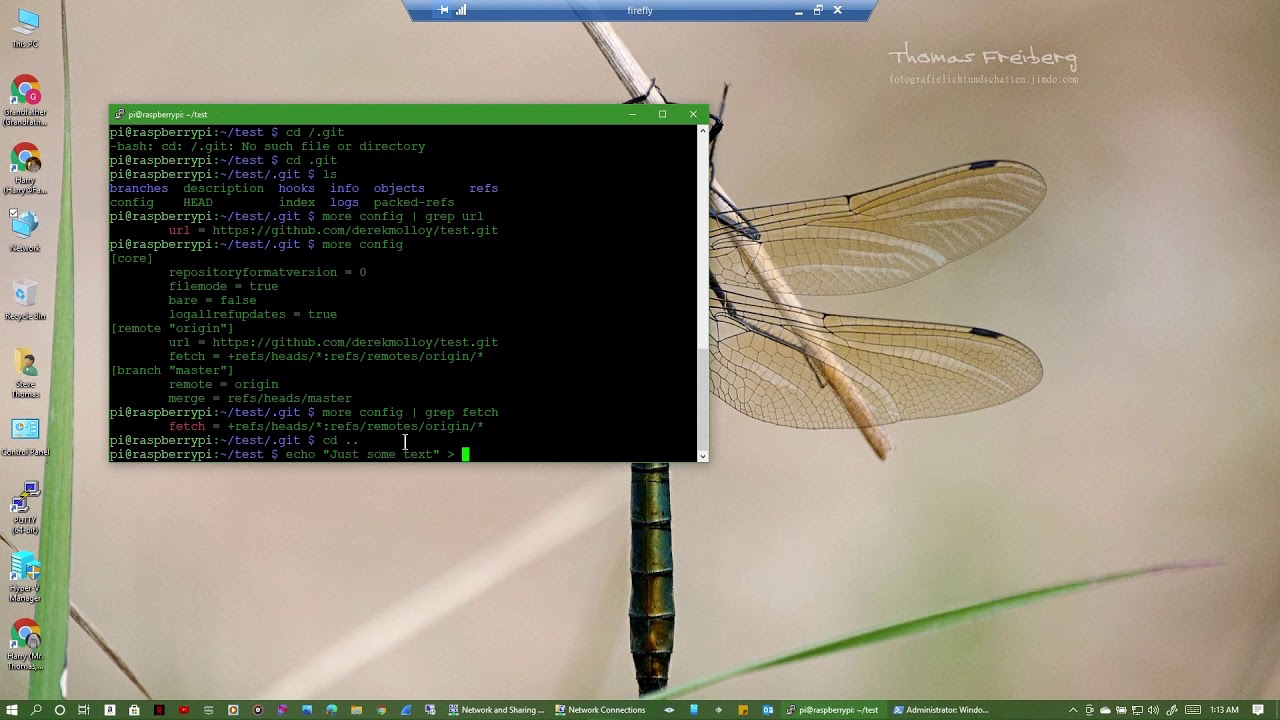Screen dimensions: 1280x720
Task: Open the File Explorer taskbar icon
Action: [x=356, y=710]
